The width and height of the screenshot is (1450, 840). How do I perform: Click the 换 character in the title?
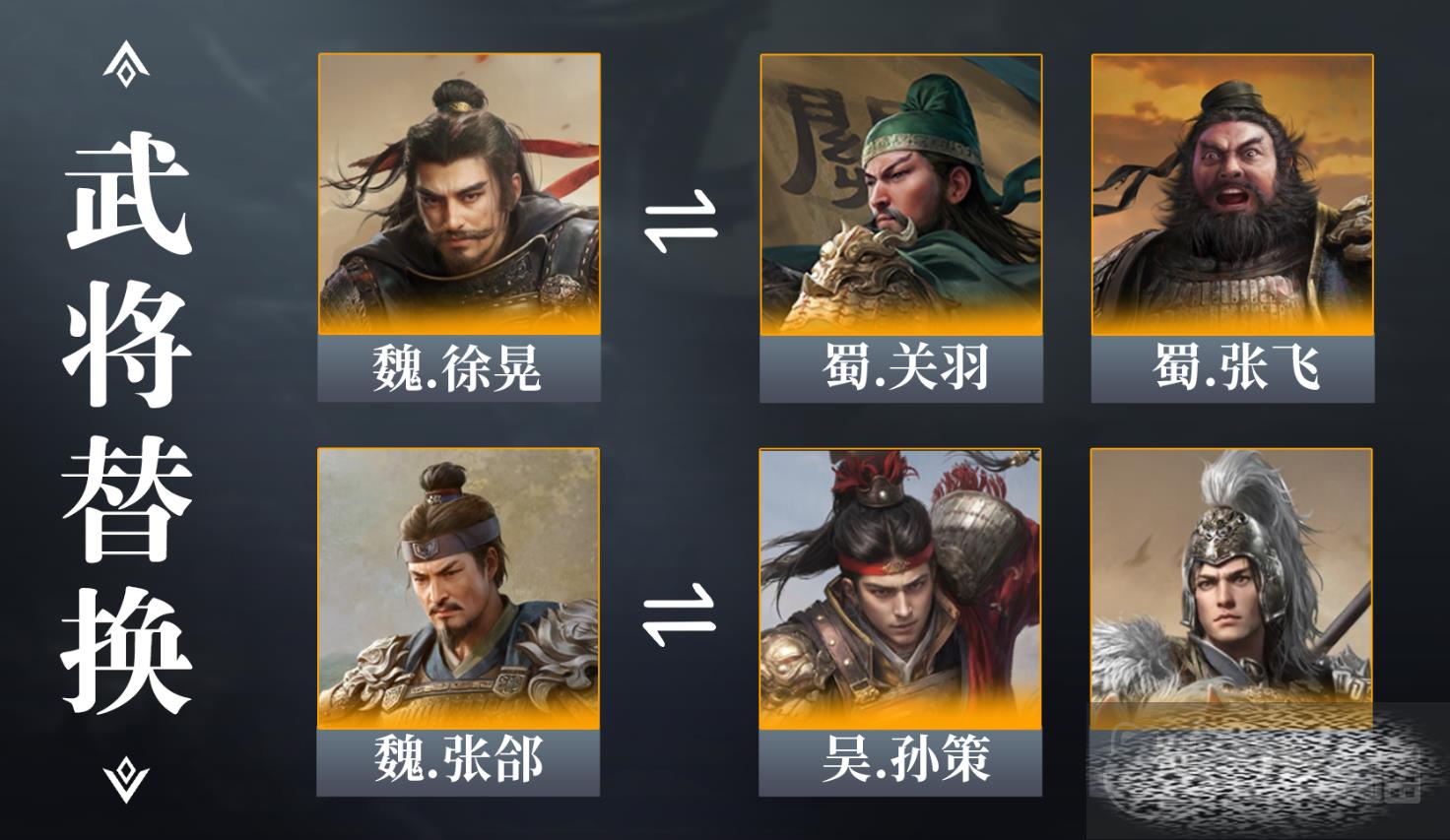(x=126, y=650)
